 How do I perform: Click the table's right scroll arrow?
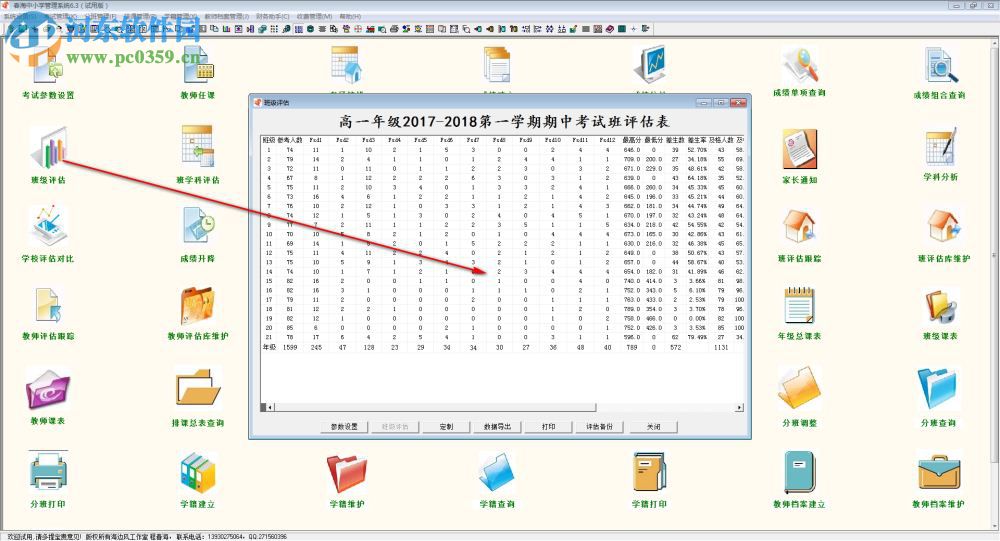(739, 407)
